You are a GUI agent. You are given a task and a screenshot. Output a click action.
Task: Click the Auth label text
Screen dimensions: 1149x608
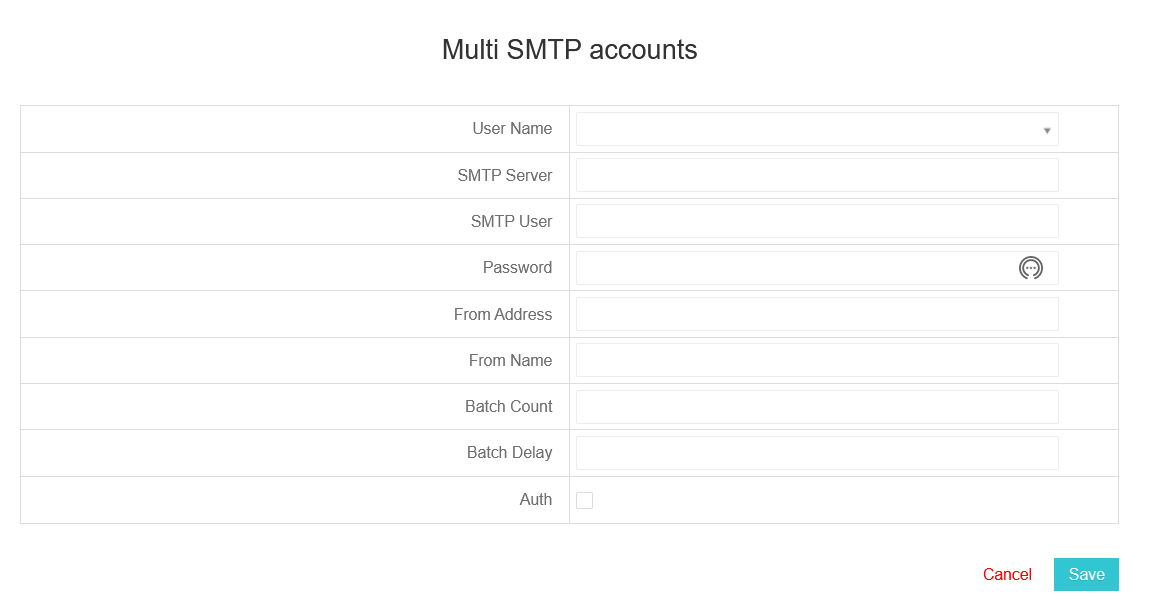[536, 500]
